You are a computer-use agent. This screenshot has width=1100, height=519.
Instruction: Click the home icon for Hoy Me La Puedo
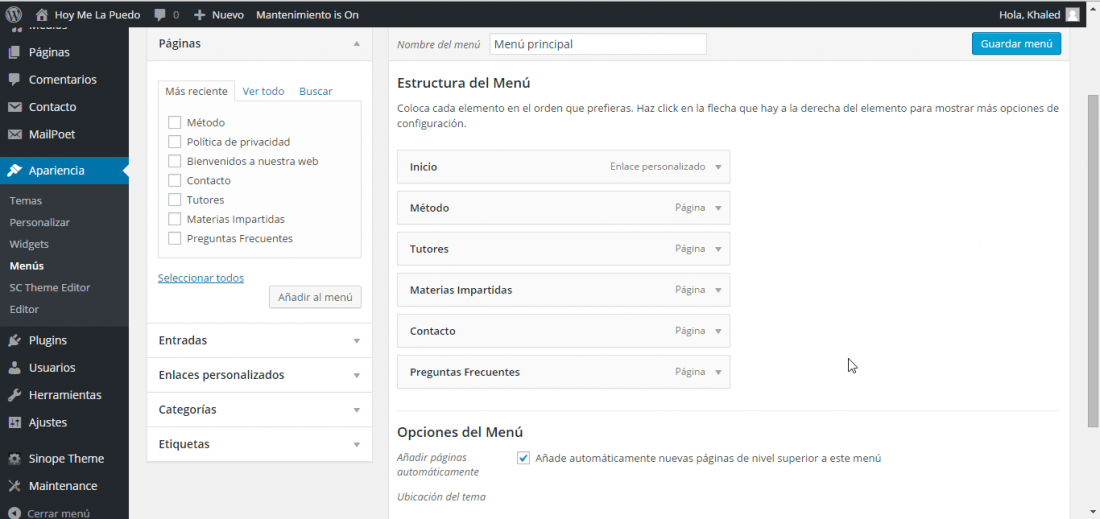(x=42, y=15)
